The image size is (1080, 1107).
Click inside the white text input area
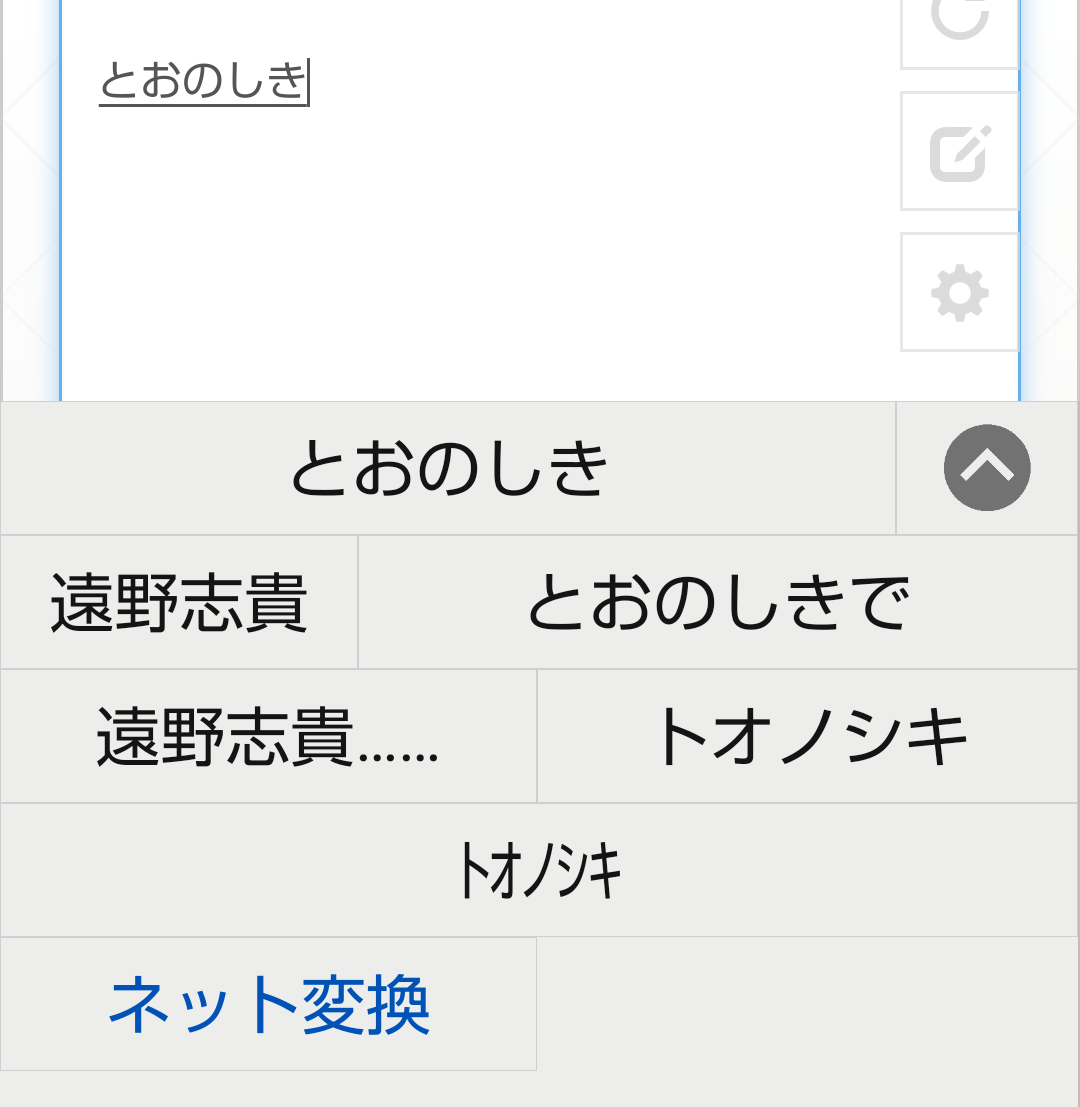[x=480, y=250]
